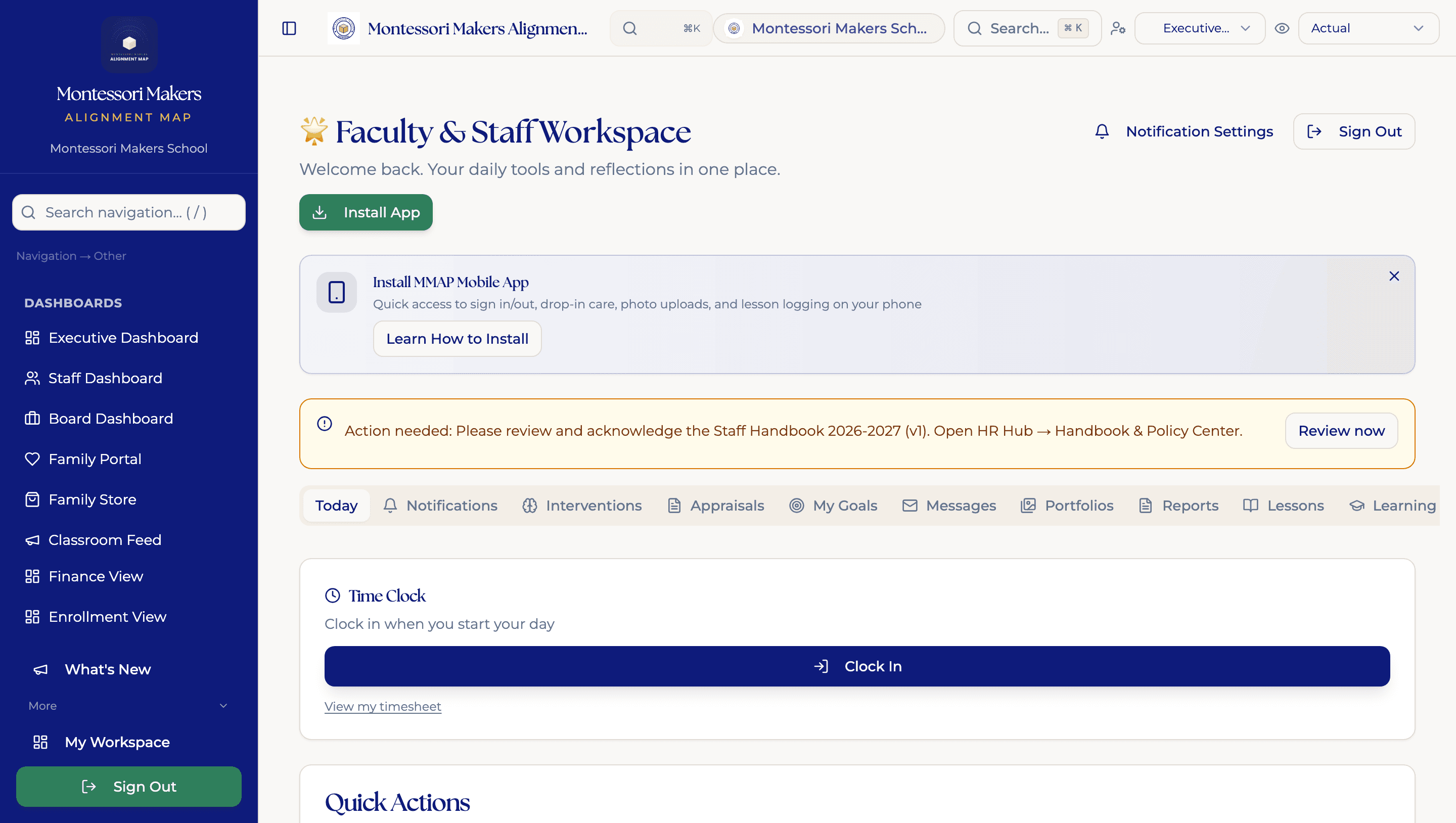Click the Classroom Feed megaphone icon

tap(32, 540)
